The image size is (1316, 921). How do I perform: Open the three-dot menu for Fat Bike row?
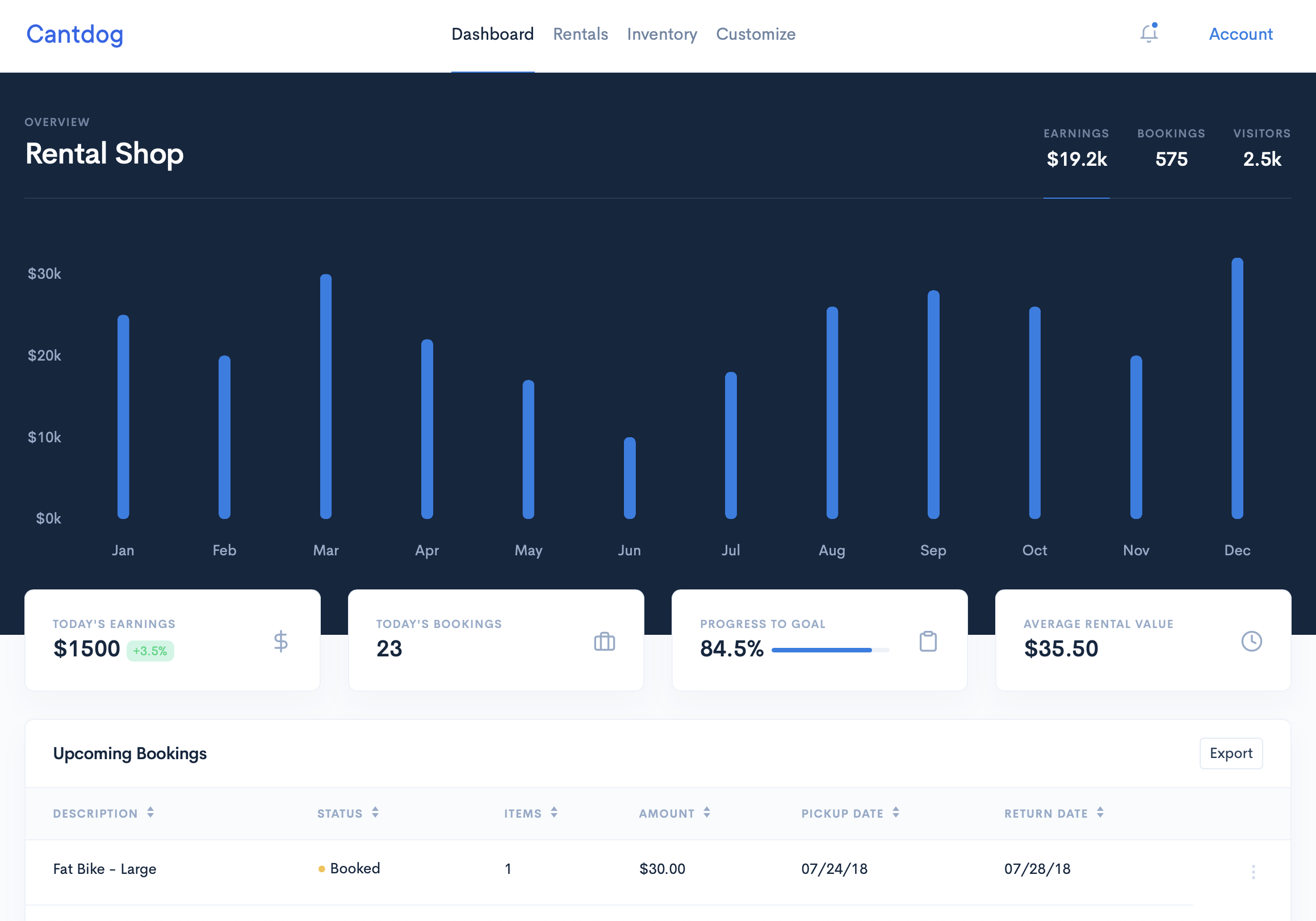coord(1253,872)
